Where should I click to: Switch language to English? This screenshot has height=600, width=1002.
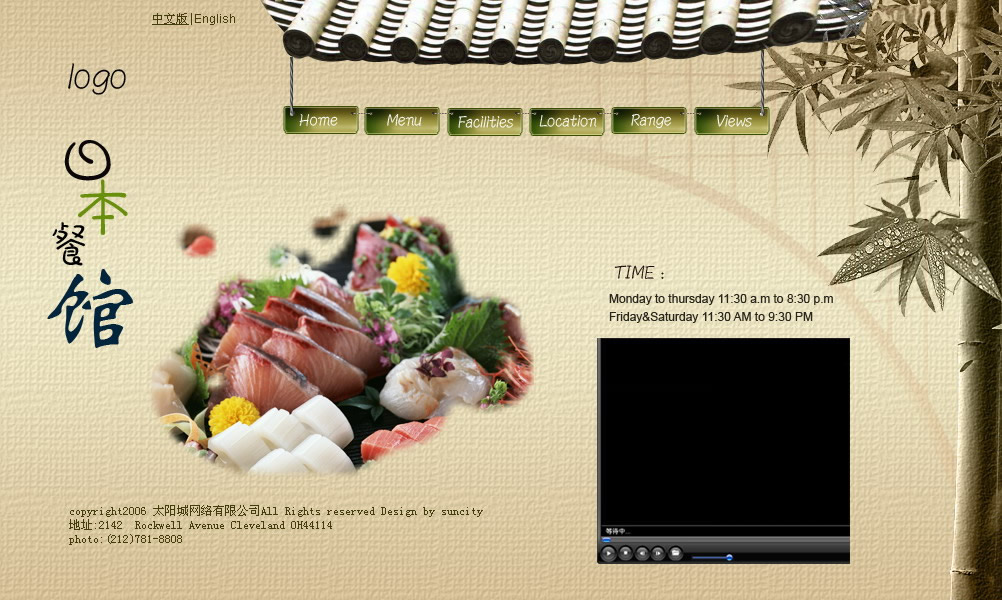point(215,19)
